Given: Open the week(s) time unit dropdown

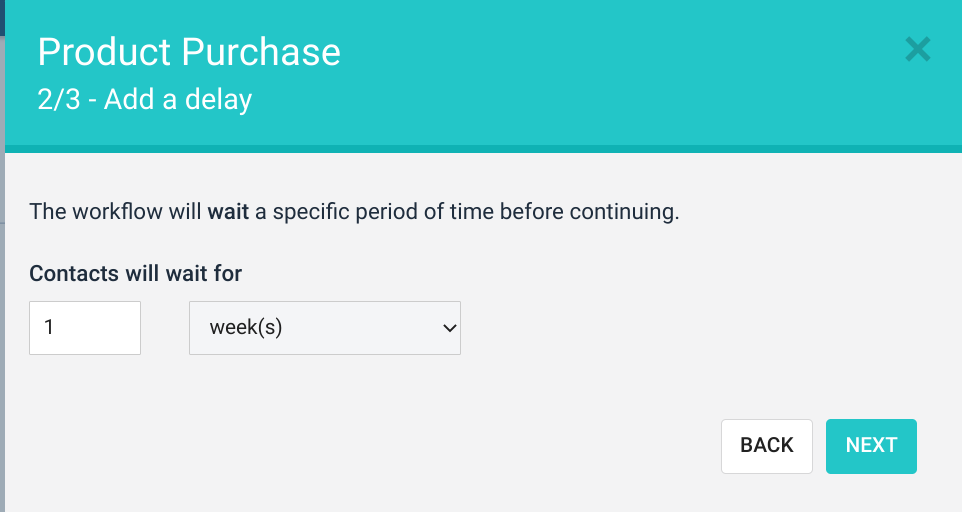Looking at the screenshot, I should click(324, 328).
